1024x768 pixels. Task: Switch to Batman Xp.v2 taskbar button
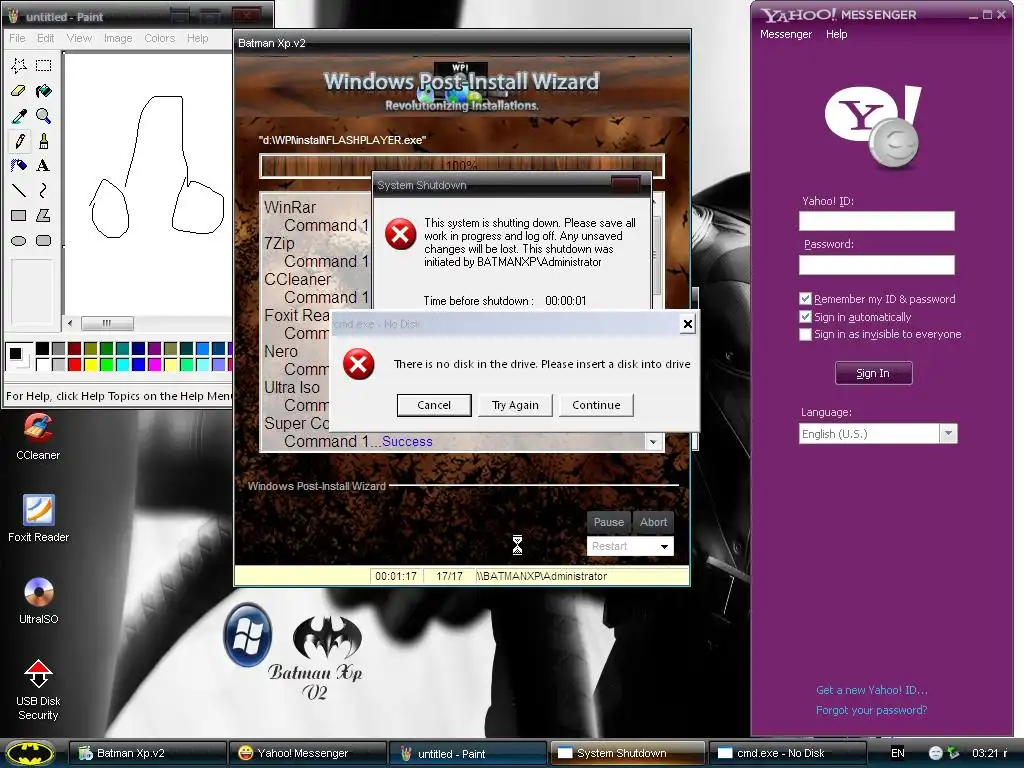coord(149,753)
